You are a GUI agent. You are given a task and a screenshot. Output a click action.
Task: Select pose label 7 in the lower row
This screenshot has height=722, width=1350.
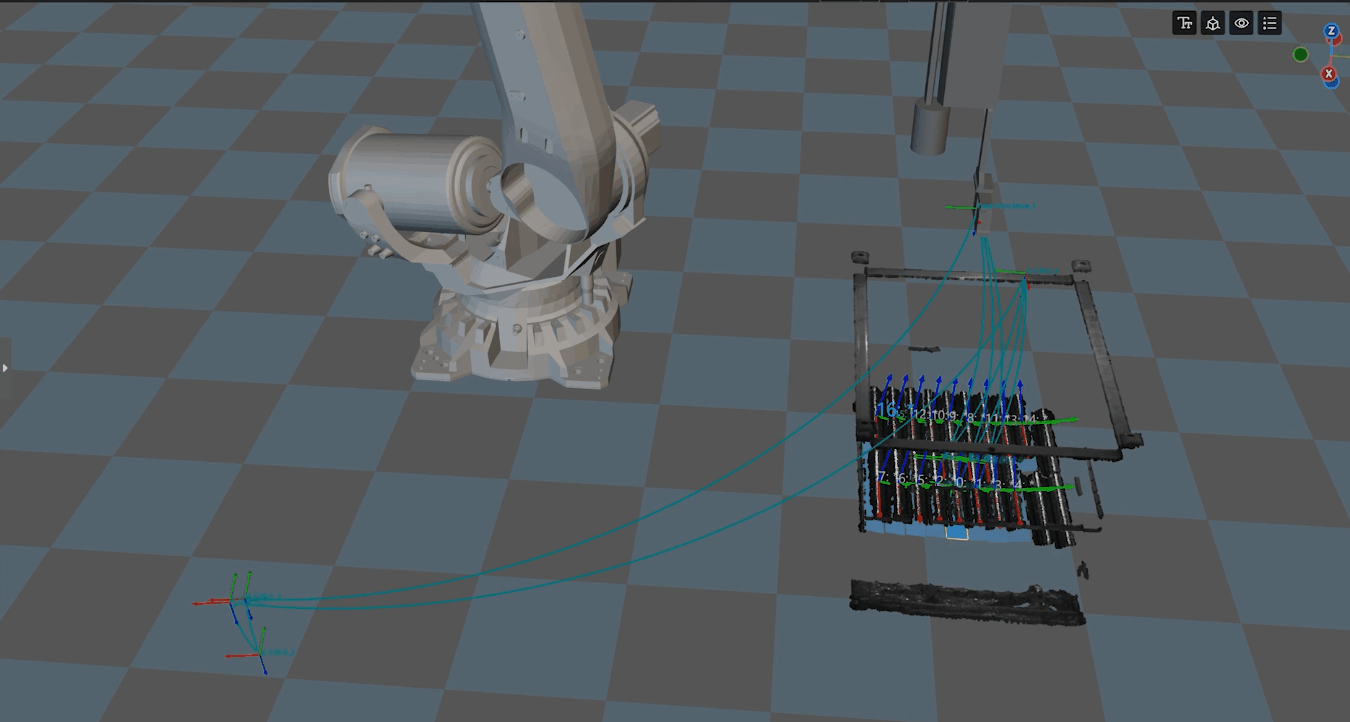881,477
